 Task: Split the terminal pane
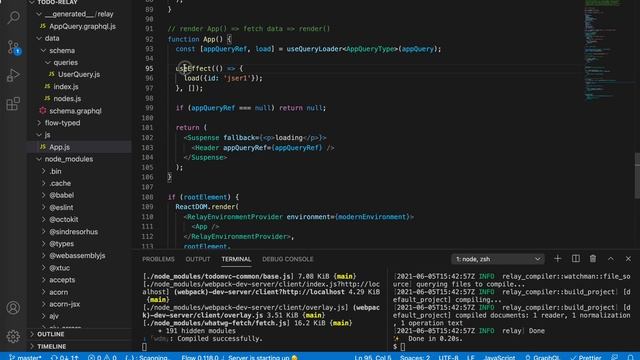[x=576, y=259]
